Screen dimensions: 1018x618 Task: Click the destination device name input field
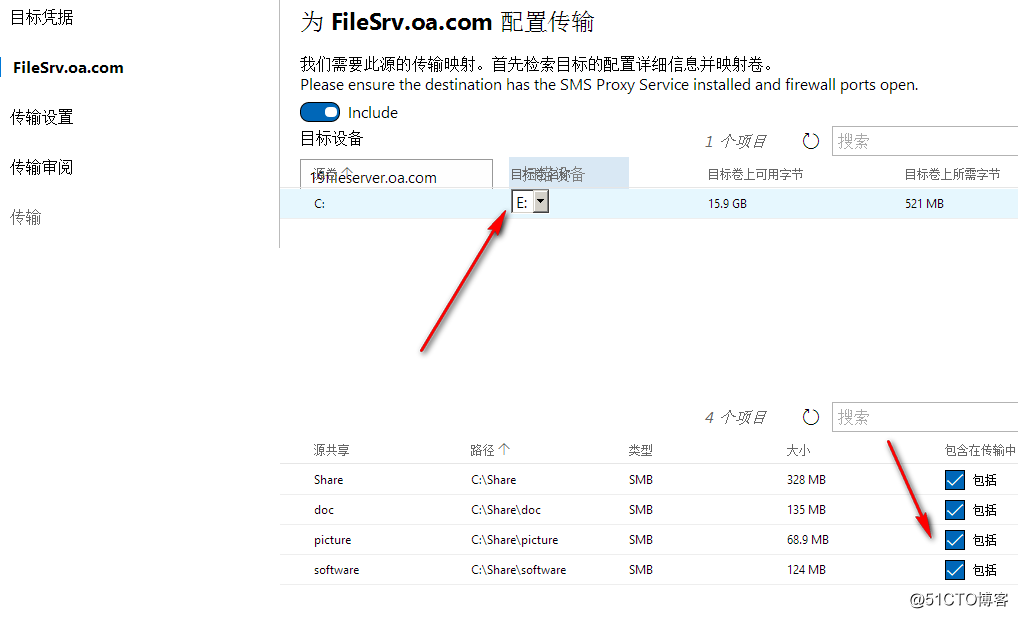click(x=396, y=173)
